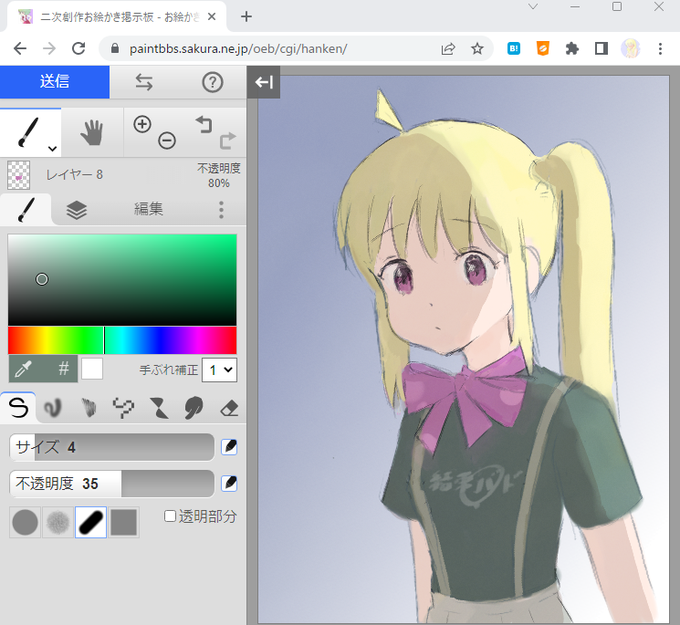Click the padlock site info icon
The height and width of the screenshot is (625, 680).
(114, 49)
